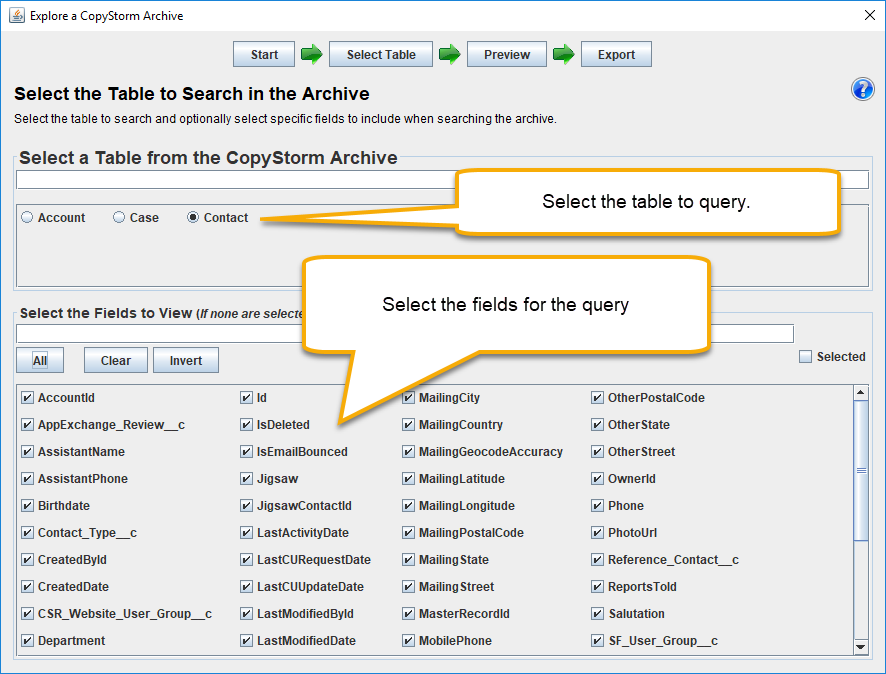The height and width of the screenshot is (674, 886).
Task: Clear all selected fields
Action: click(116, 360)
